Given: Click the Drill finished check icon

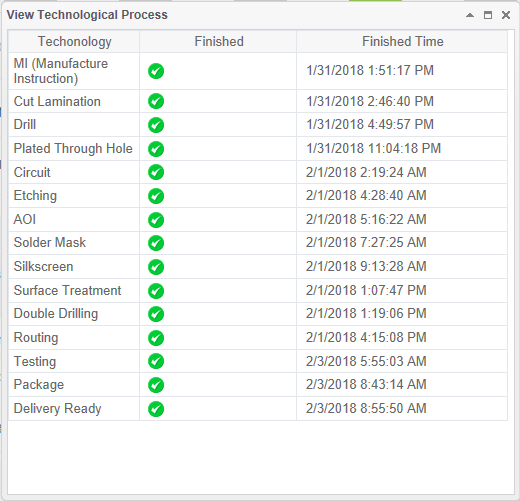Looking at the screenshot, I should [156, 125].
